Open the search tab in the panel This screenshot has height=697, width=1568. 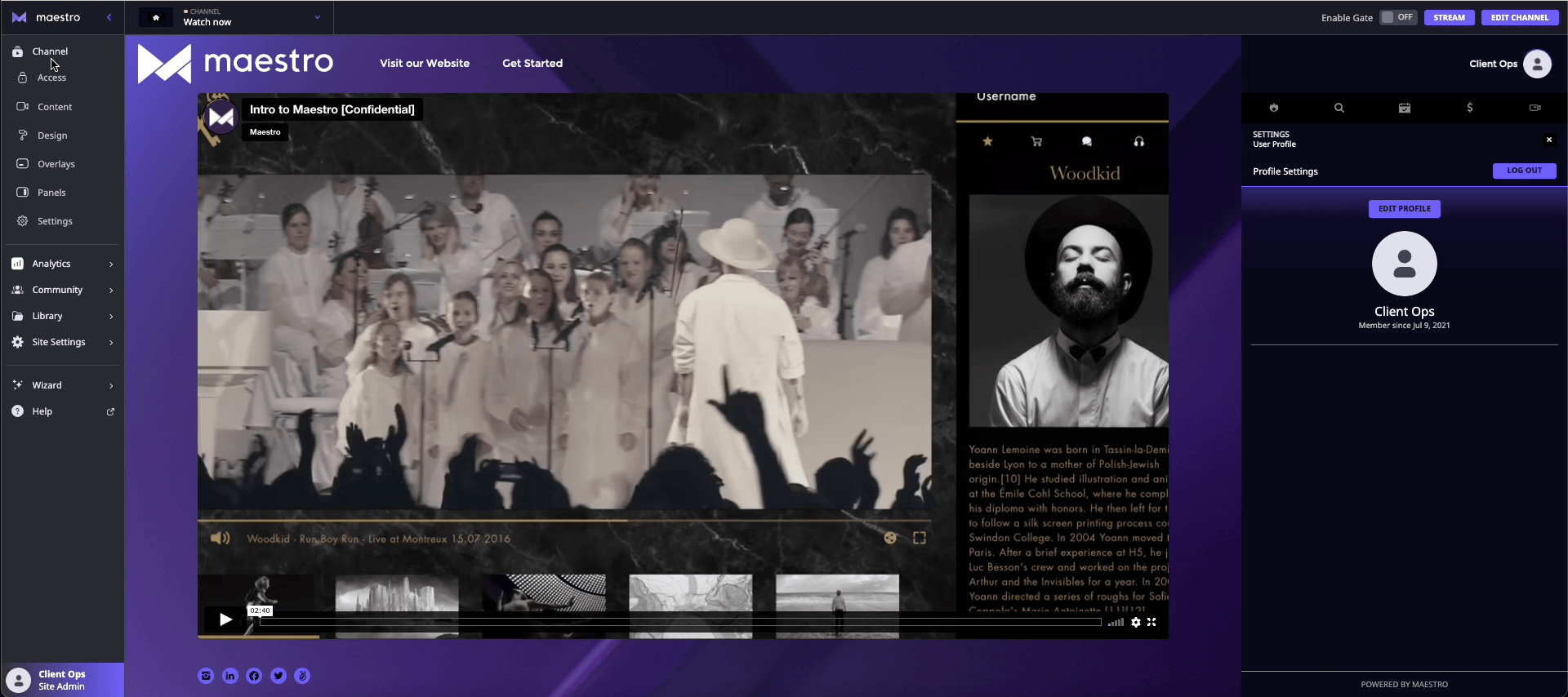pos(1339,108)
